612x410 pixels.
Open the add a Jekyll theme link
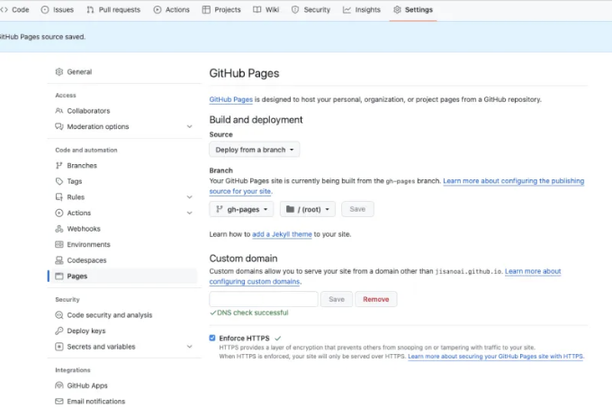282,234
